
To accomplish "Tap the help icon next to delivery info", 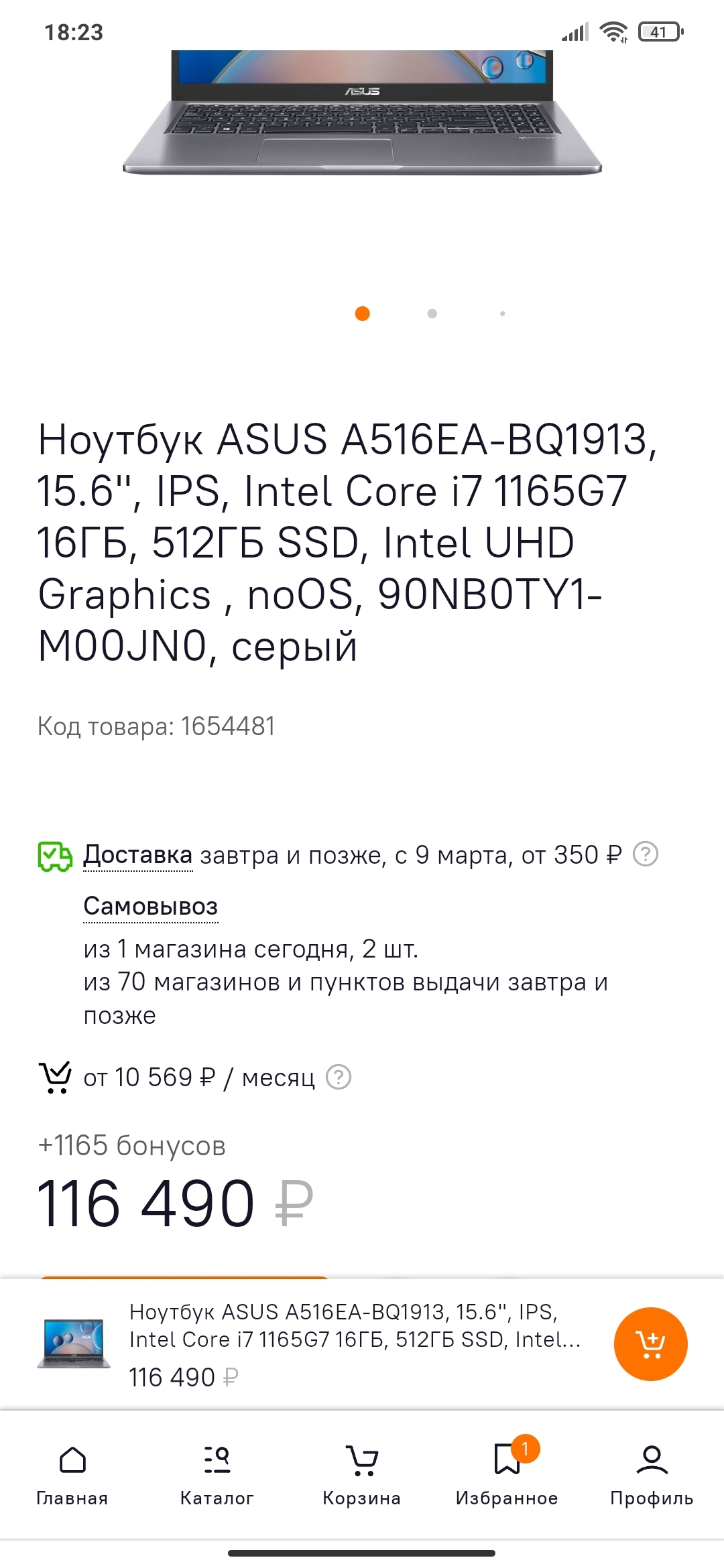I will point(646,854).
